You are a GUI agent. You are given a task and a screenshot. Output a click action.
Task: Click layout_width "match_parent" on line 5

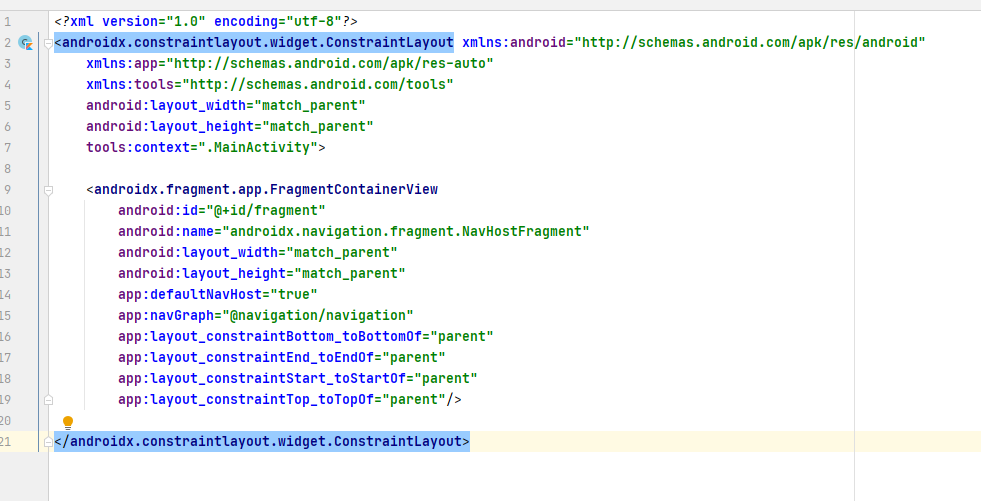(x=226, y=105)
